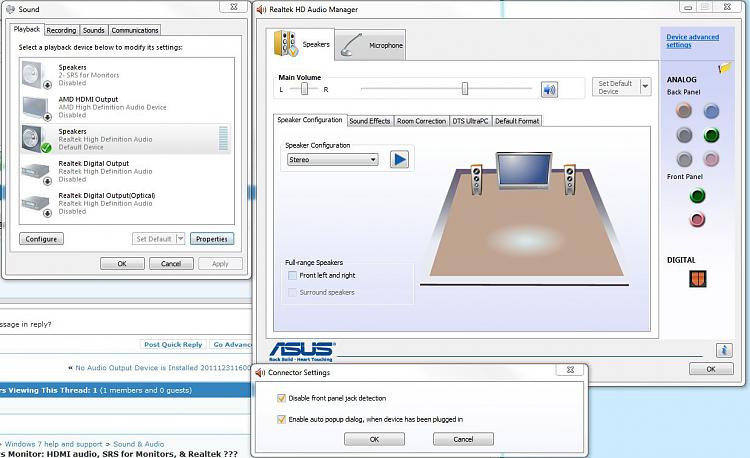Switch to the Microphone device tab
This screenshot has height=458, width=750.
(x=370, y=45)
